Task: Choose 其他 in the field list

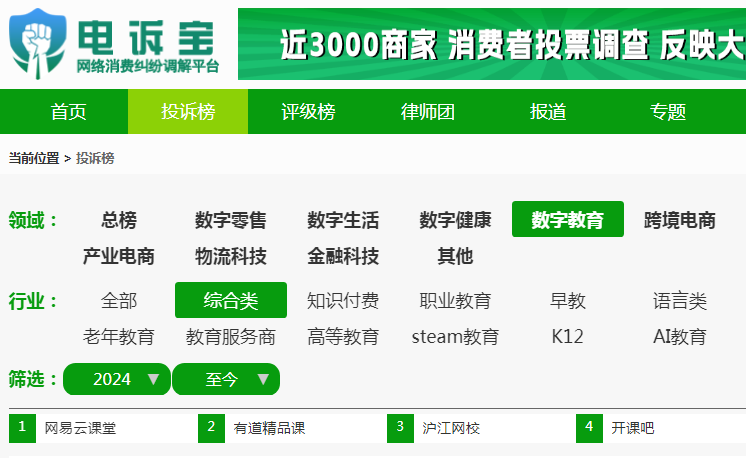Action: coord(455,256)
